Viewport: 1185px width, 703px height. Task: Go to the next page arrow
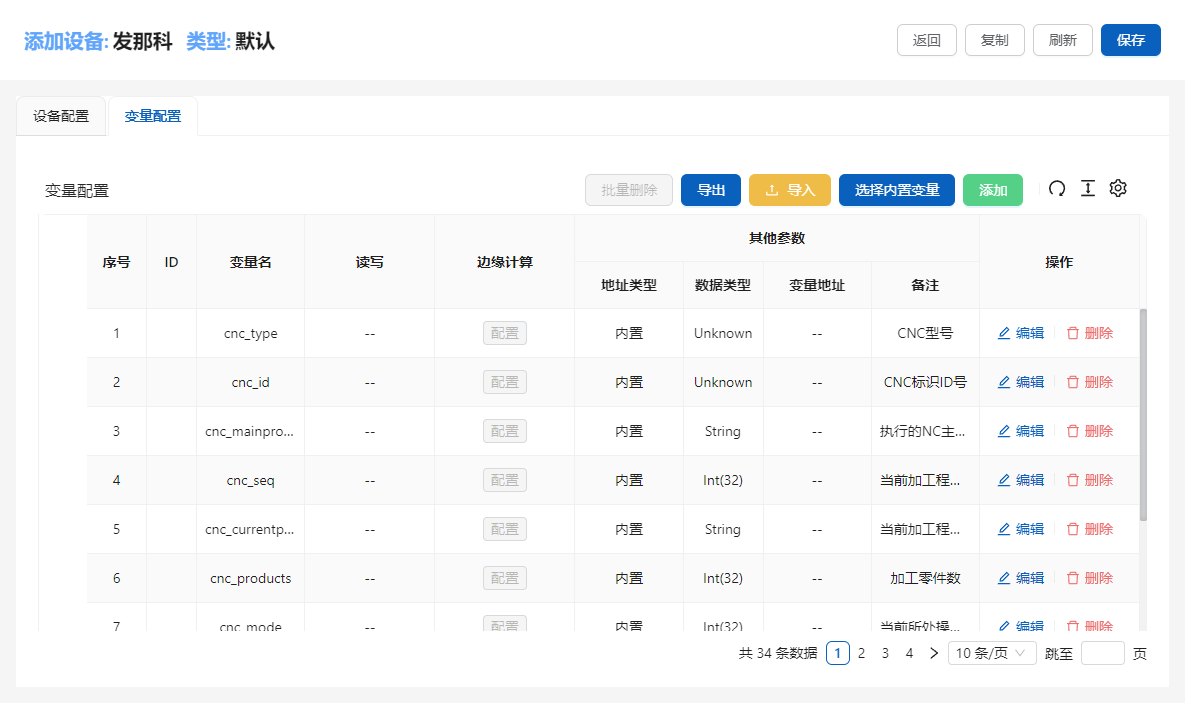click(x=934, y=653)
